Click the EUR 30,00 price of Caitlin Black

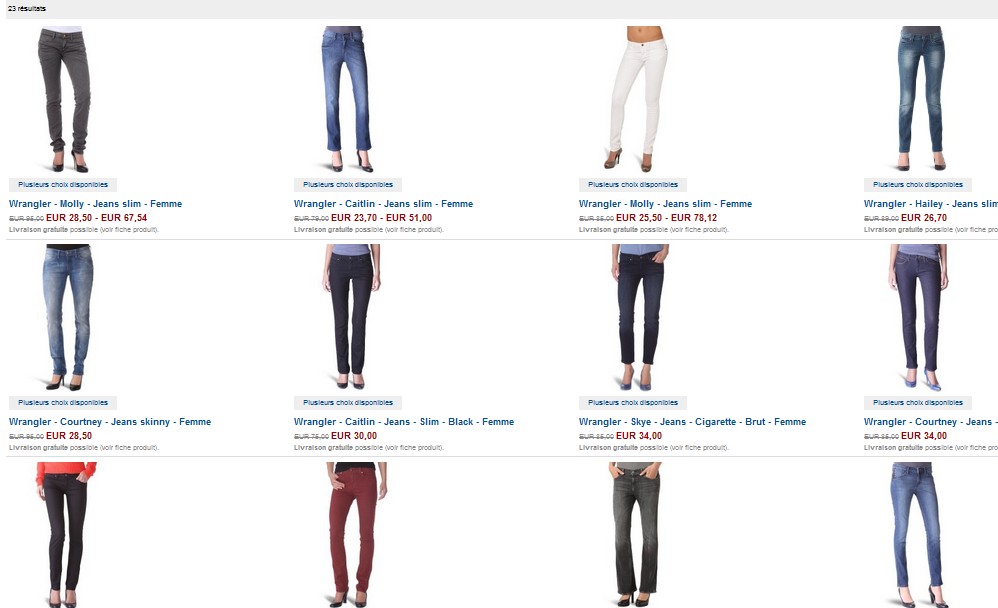pyautogui.click(x=354, y=435)
